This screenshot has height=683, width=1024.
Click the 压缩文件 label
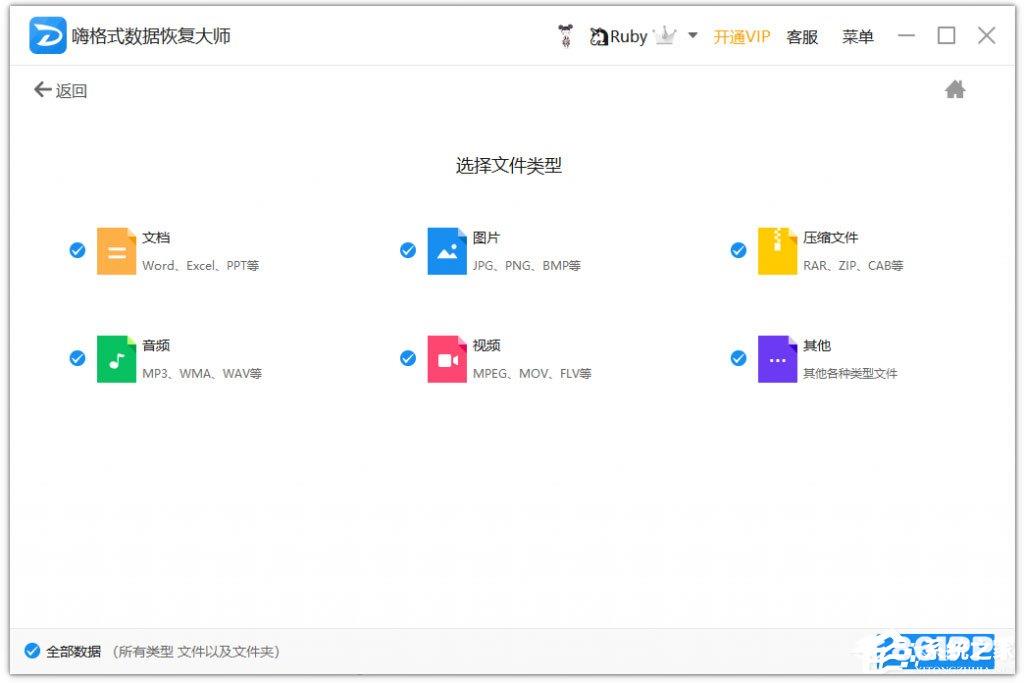(x=831, y=238)
